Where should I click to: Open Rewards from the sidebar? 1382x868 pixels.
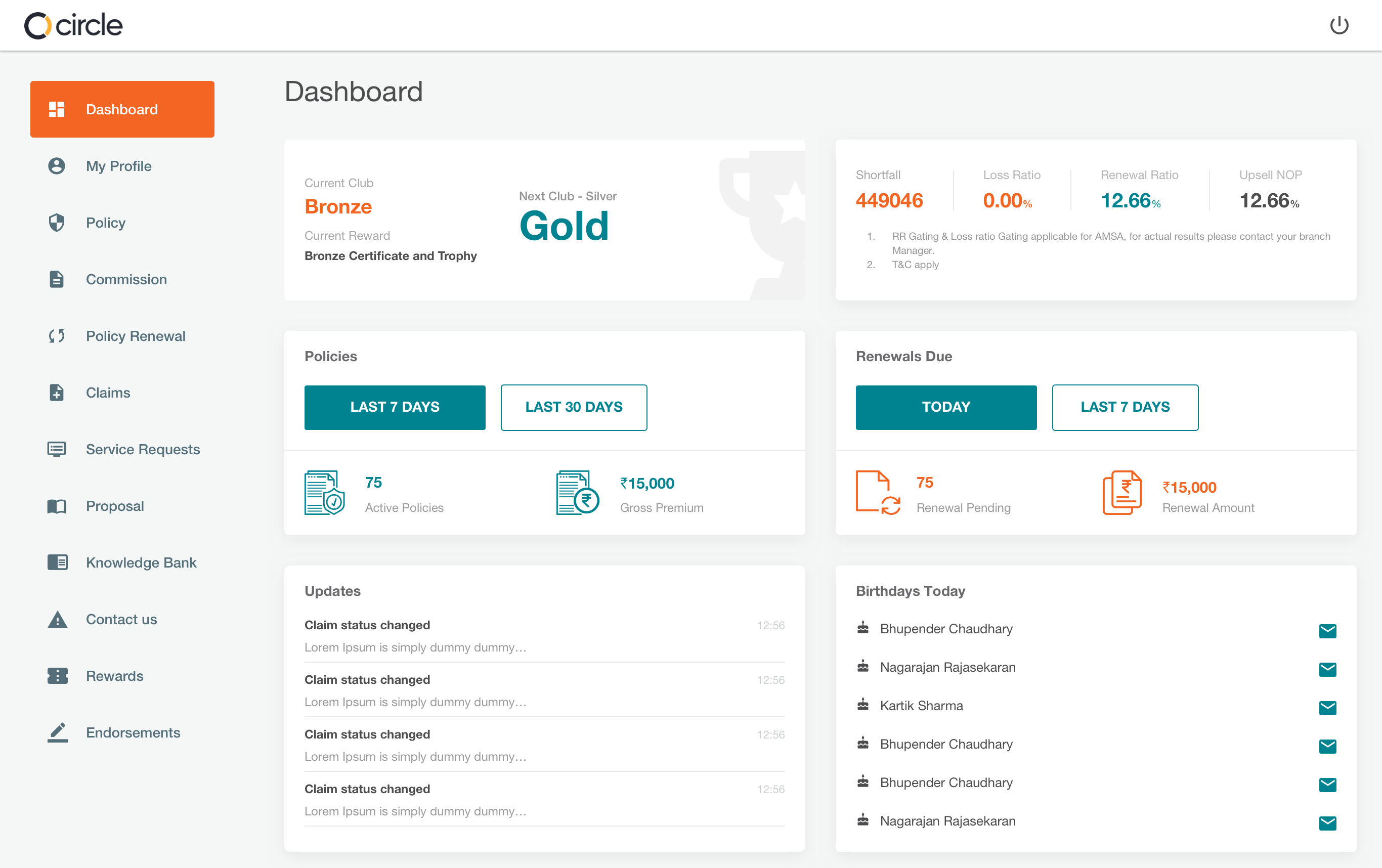pos(115,676)
